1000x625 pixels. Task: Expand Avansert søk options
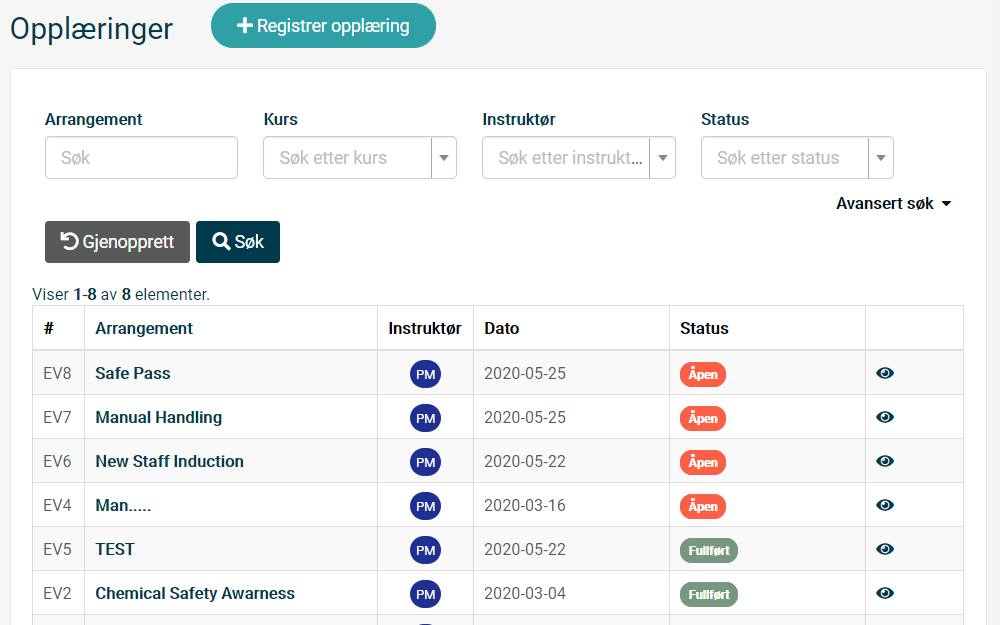(893, 203)
